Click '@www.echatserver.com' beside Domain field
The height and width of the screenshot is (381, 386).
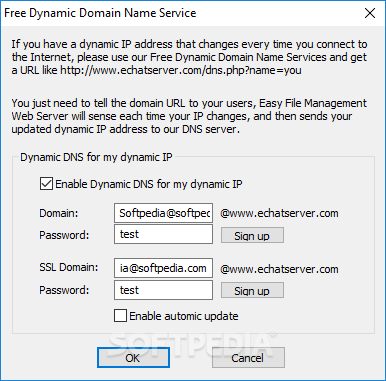click(279, 213)
